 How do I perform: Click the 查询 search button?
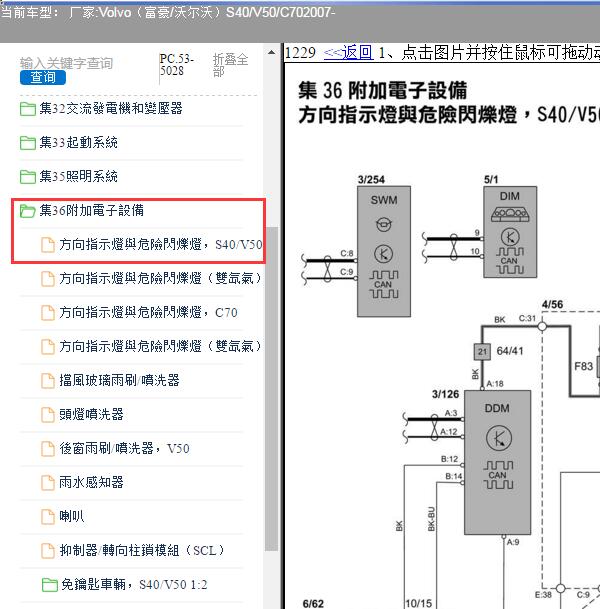pos(43,77)
